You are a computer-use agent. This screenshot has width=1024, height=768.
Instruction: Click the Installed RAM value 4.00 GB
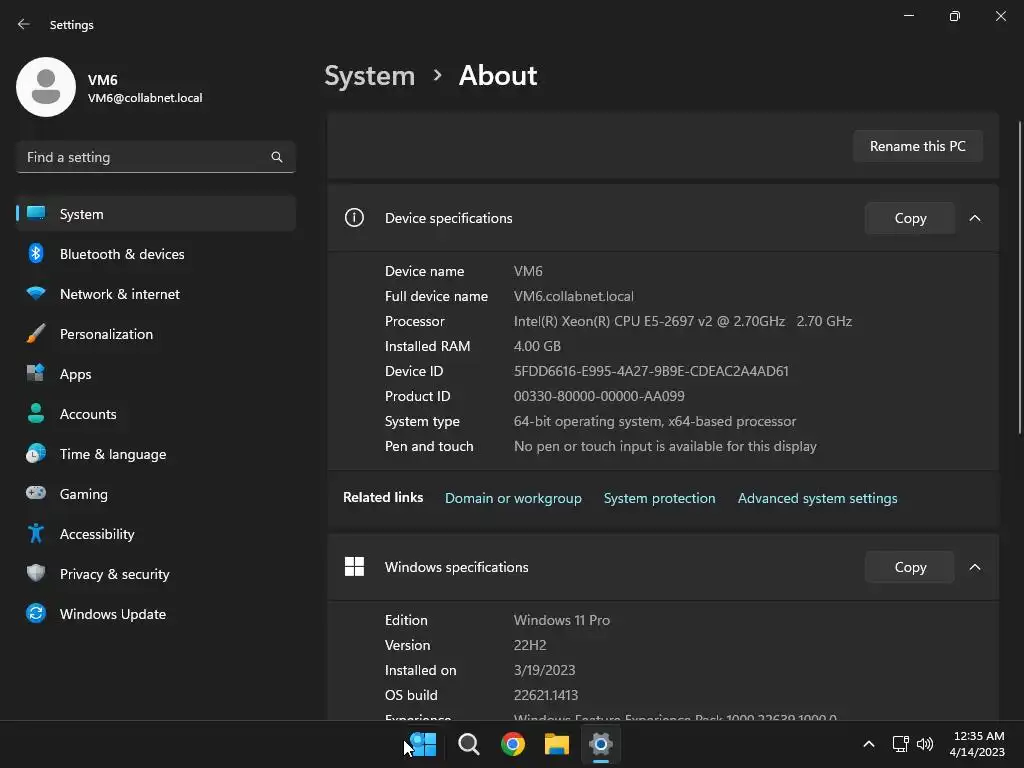(x=537, y=346)
